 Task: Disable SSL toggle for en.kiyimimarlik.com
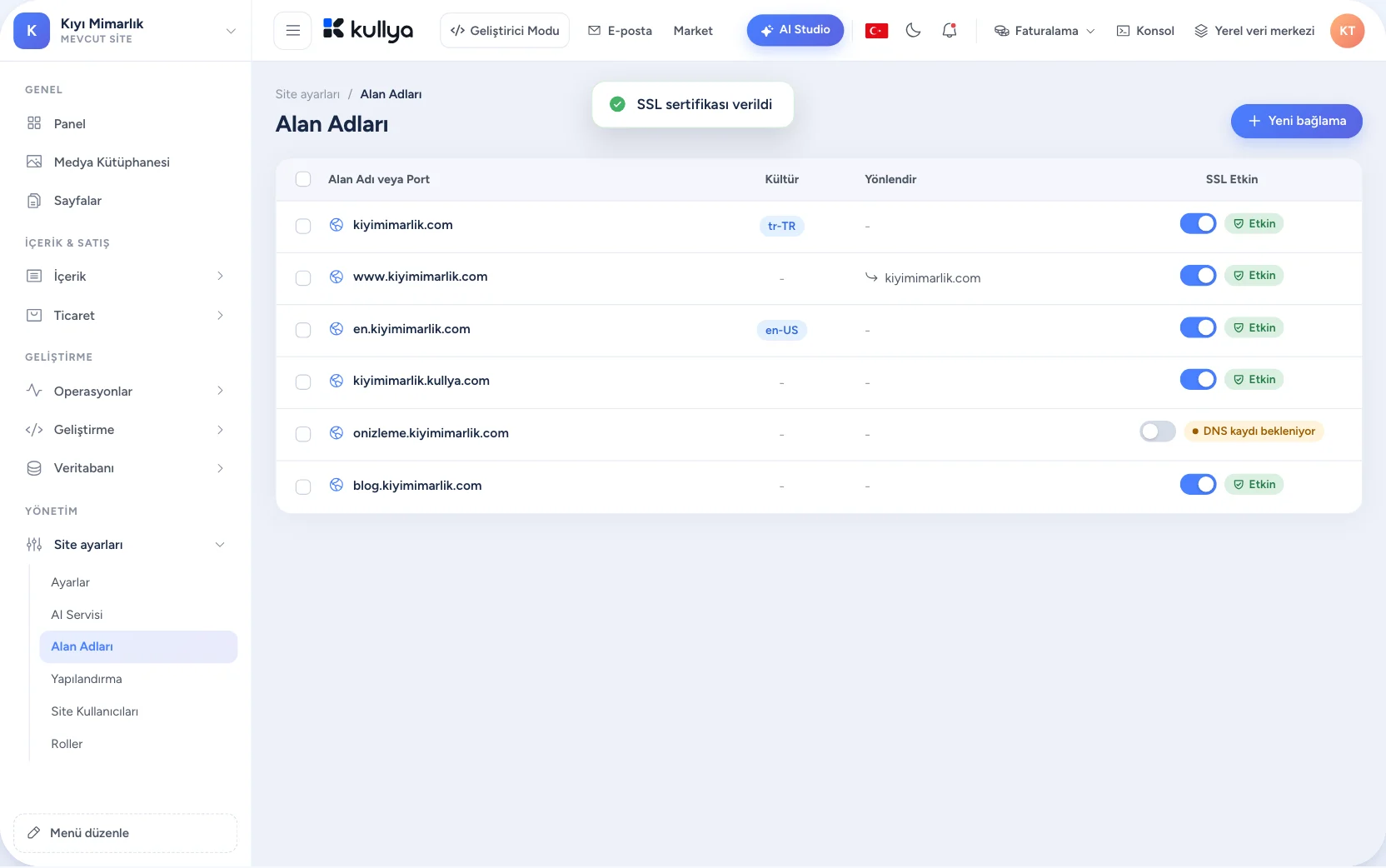[1198, 327]
